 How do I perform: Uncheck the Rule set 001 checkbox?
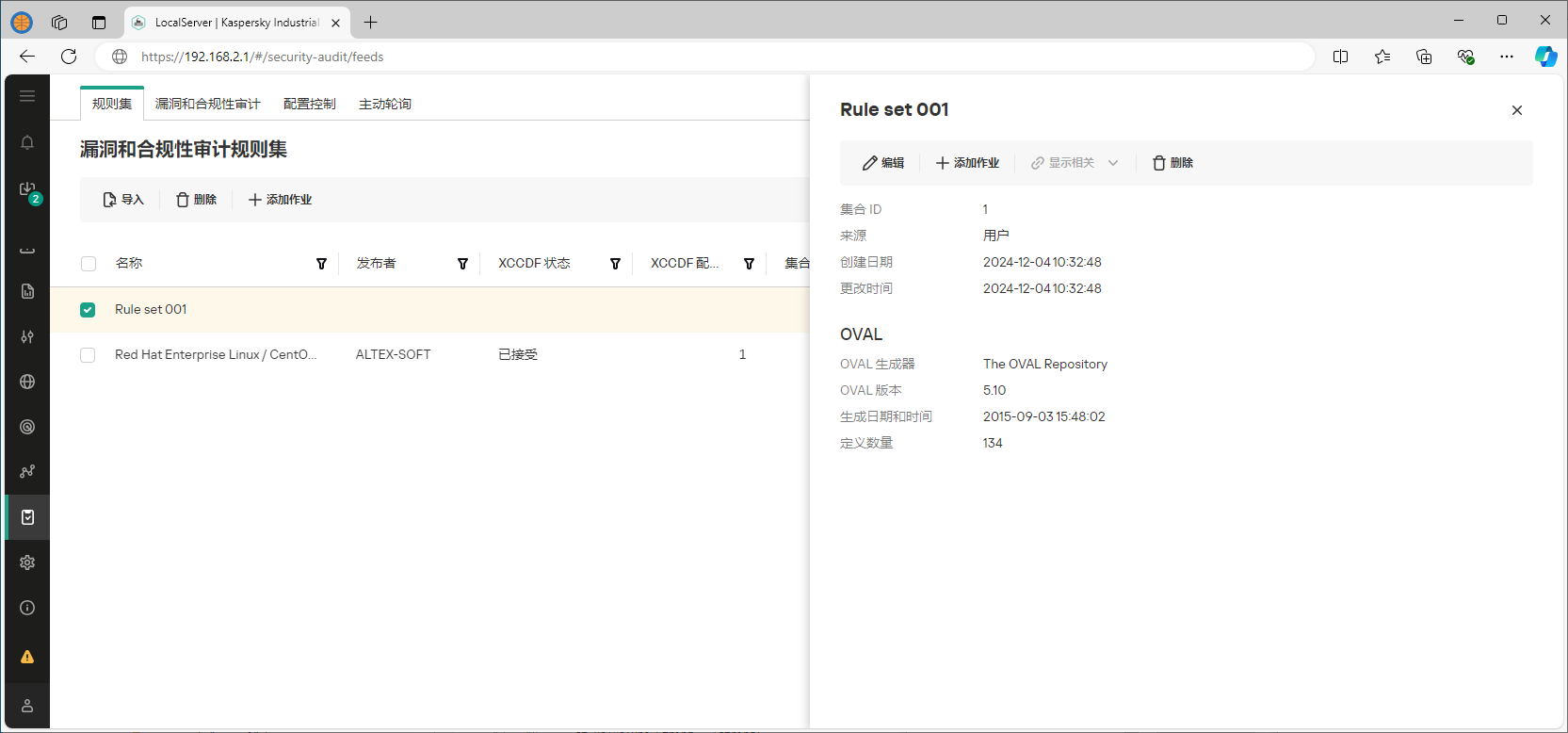tap(88, 310)
